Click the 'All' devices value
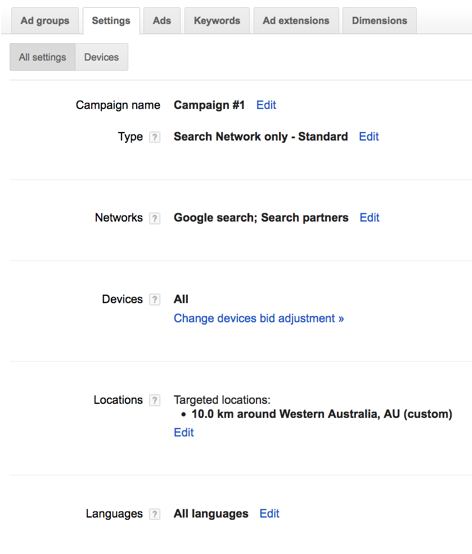The image size is (472, 554). tap(181, 299)
